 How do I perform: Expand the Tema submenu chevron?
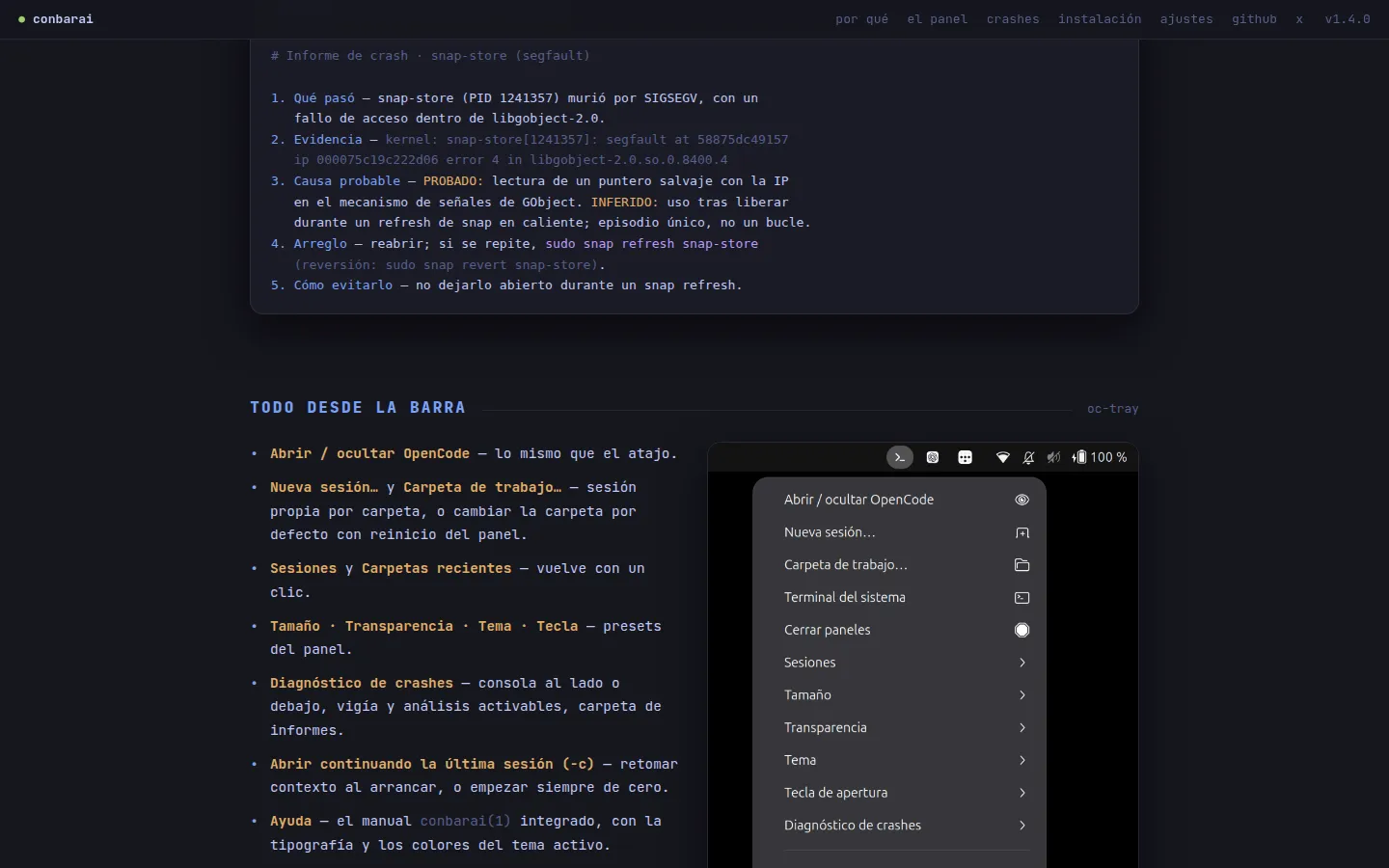pos(1022,760)
